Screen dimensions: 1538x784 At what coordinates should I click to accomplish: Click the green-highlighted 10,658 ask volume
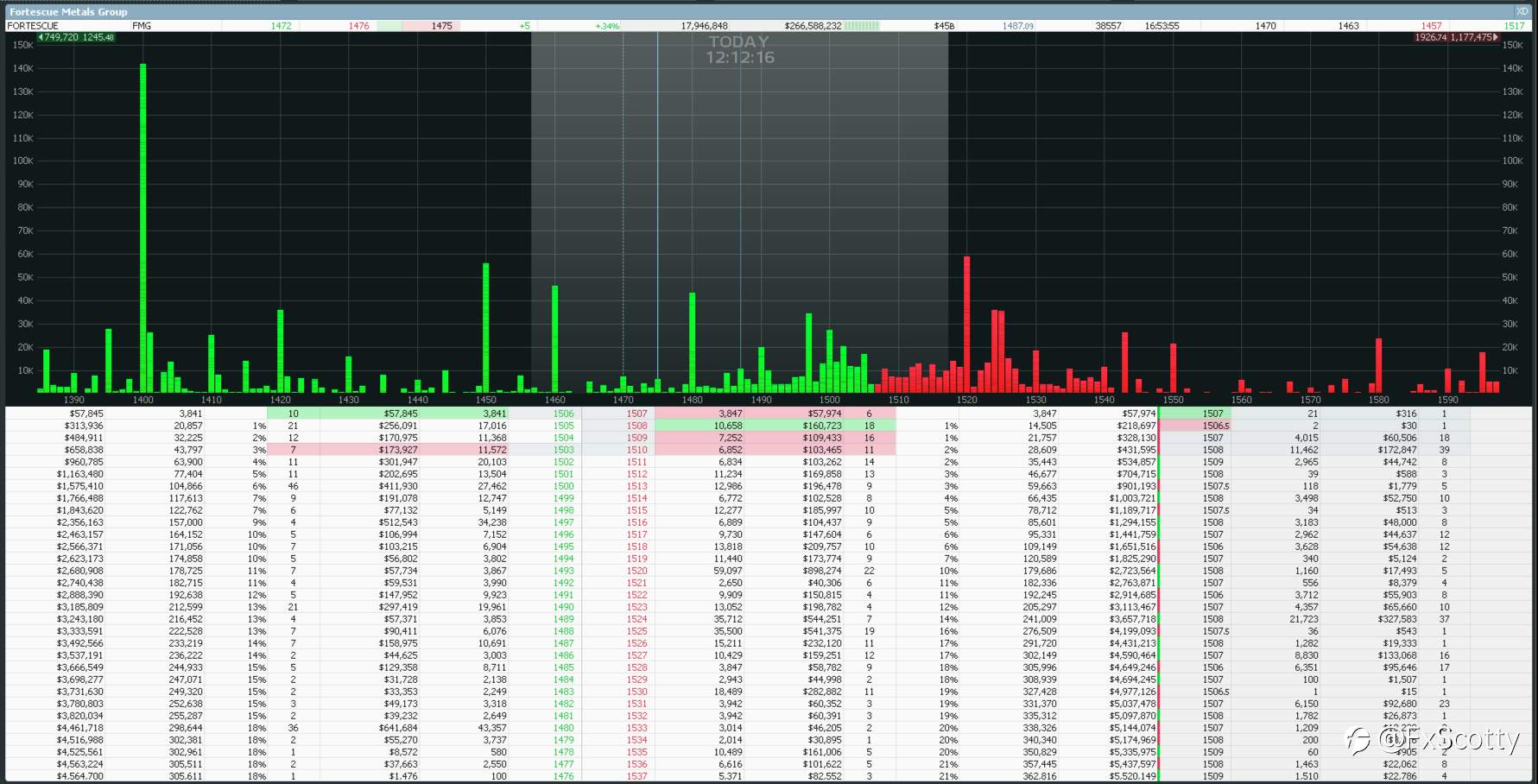point(727,426)
